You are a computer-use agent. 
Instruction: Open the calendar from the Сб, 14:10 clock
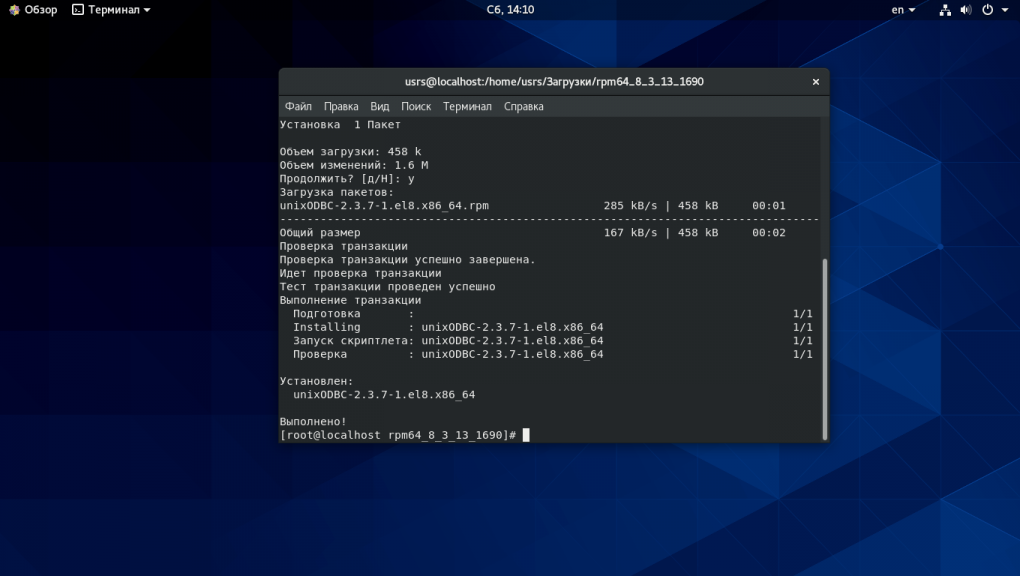pyautogui.click(x=510, y=10)
